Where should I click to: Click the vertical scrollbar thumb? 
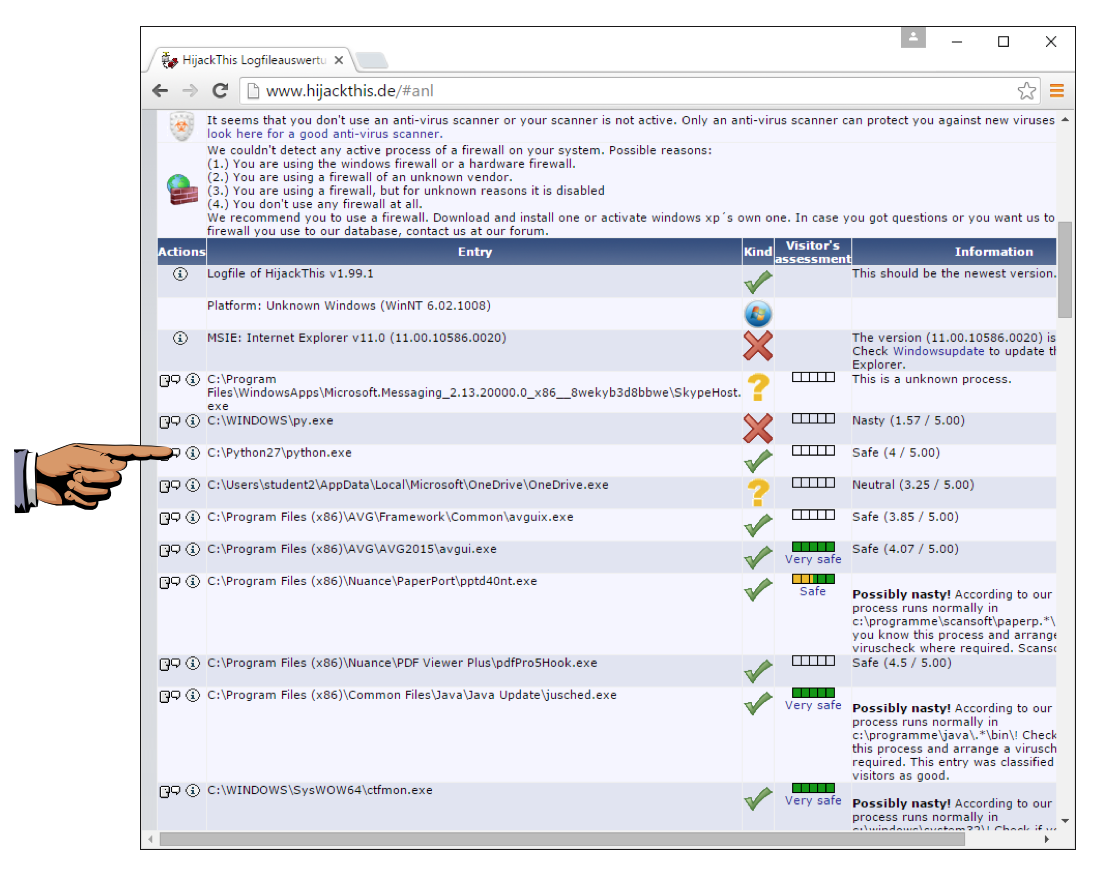[1064, 270]
